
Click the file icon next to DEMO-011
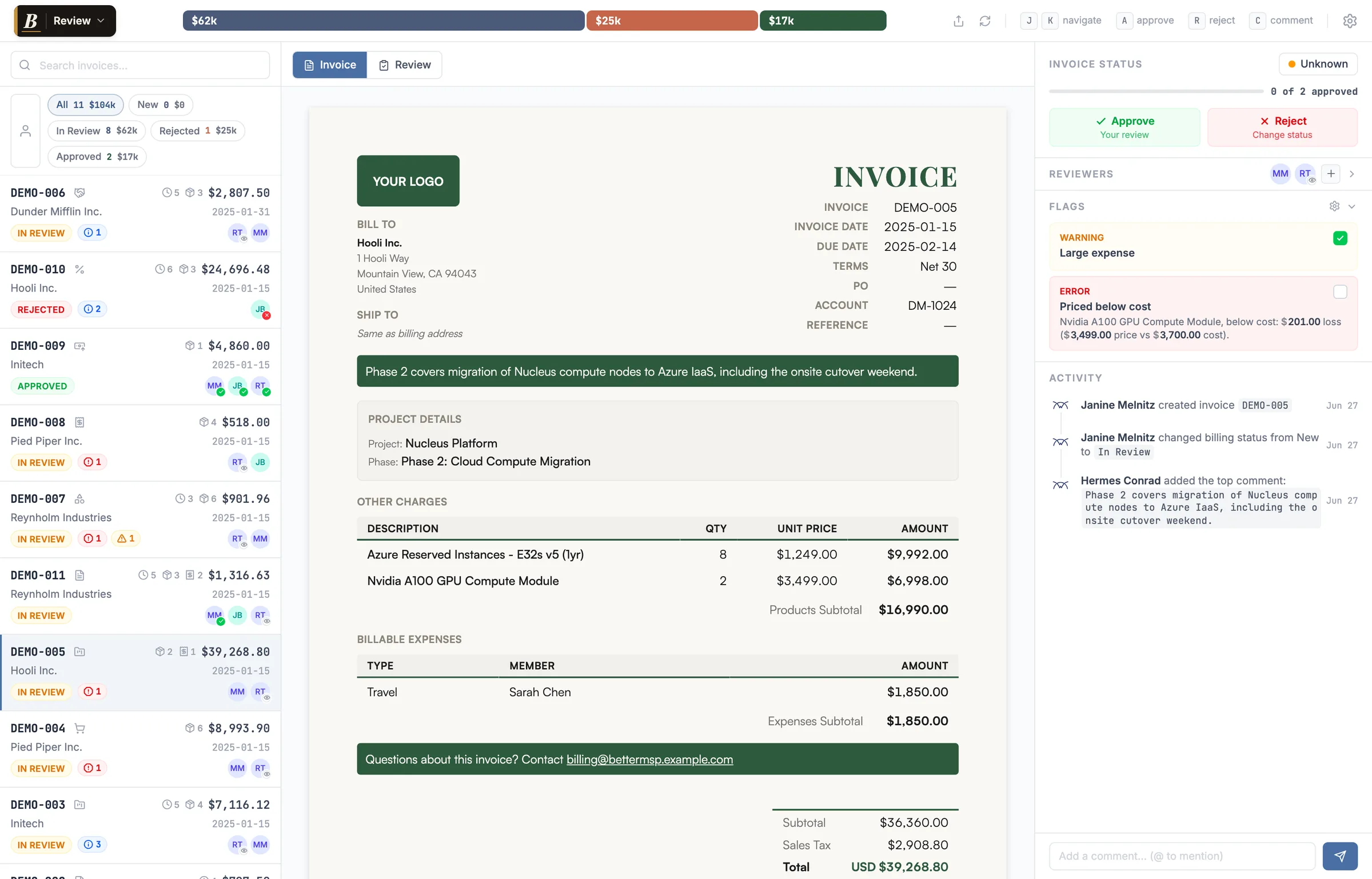pyautogui.click(x=79, y=576)
